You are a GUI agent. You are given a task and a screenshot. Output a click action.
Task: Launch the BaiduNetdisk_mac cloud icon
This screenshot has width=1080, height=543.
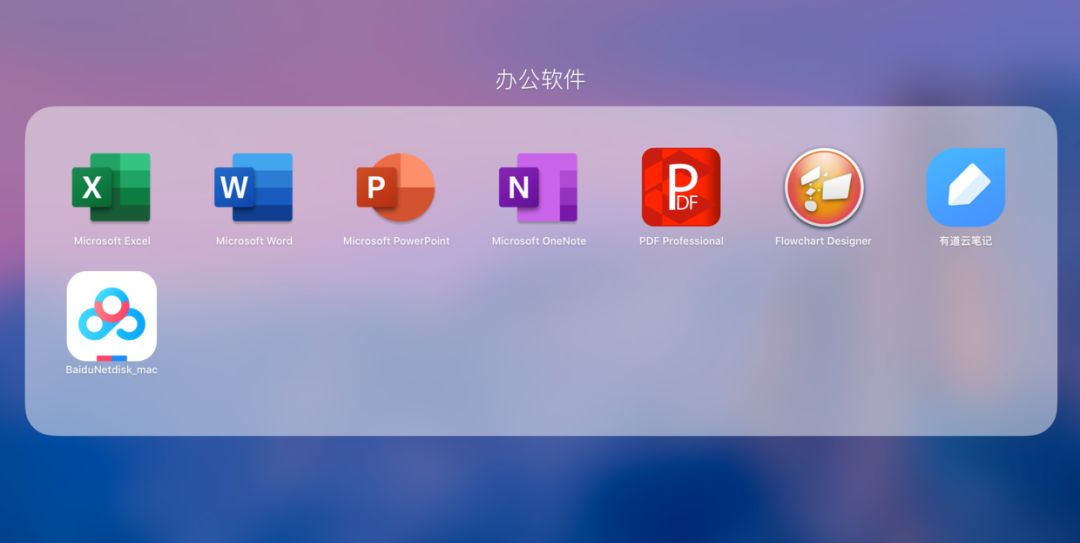(x=112, y=316)
